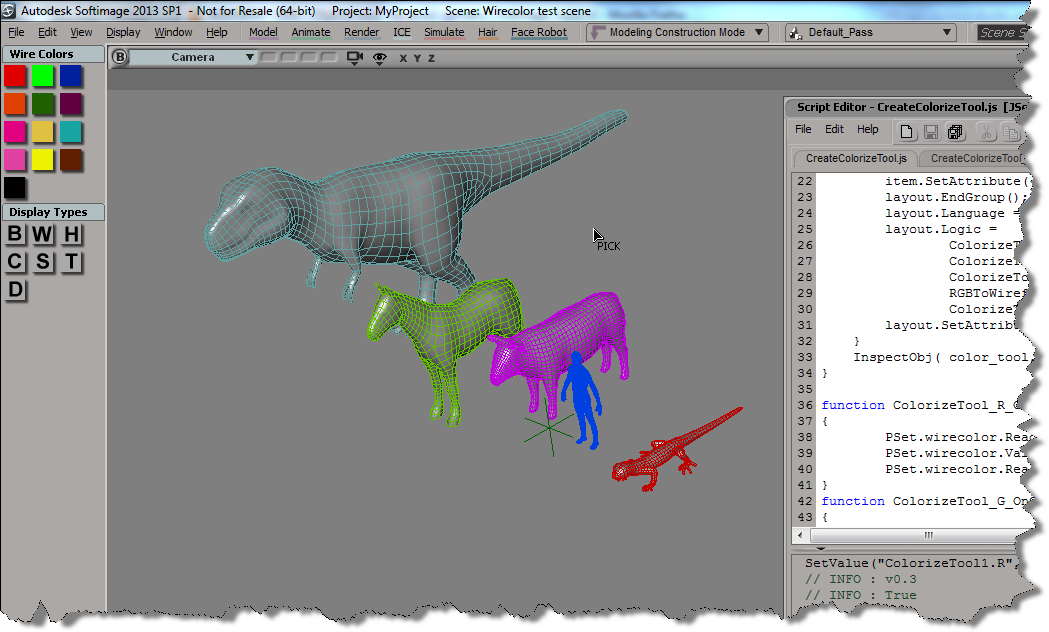Toggle the viewport B letter button

[120, 57]
